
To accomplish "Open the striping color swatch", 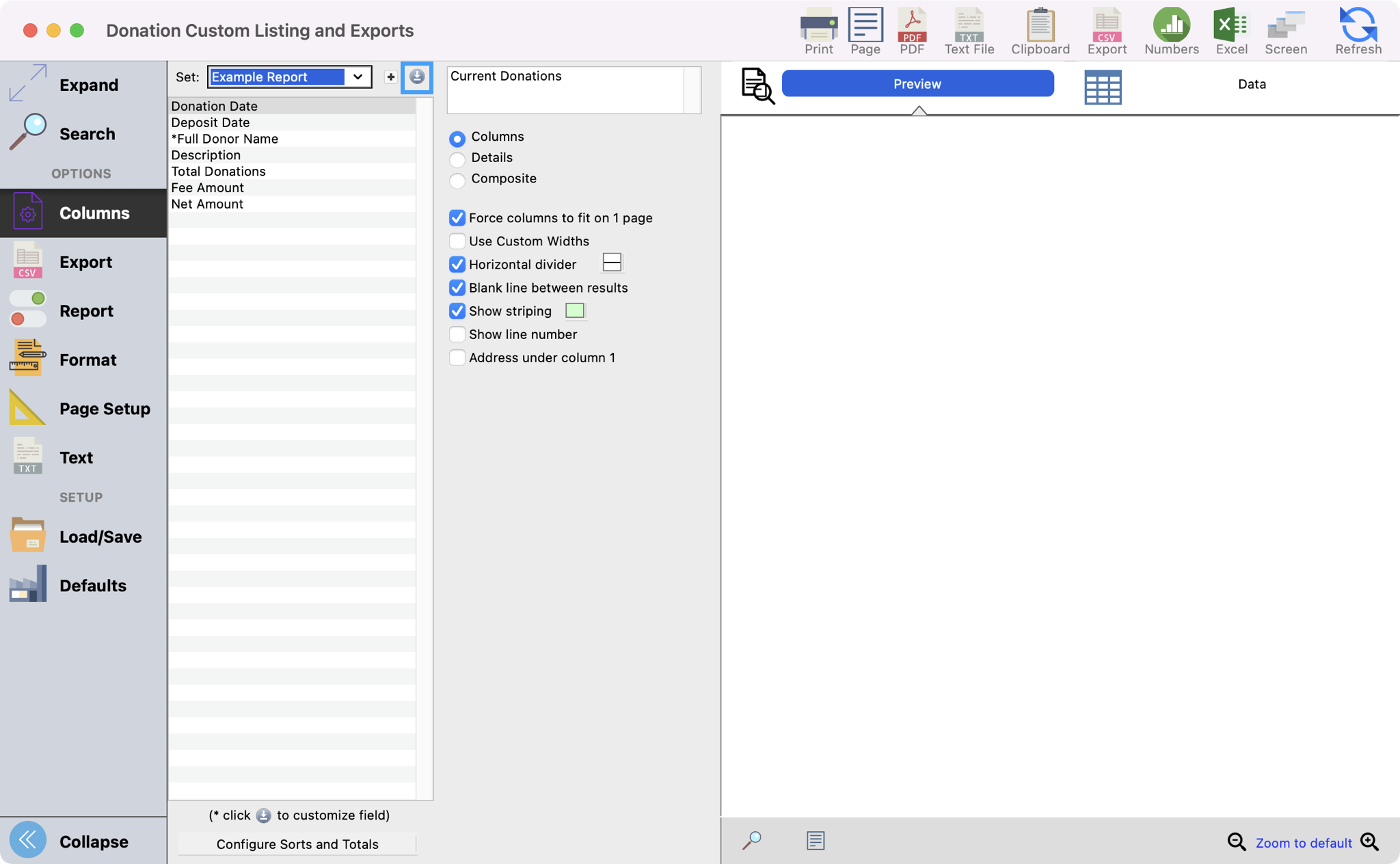I will pos(575,311).
